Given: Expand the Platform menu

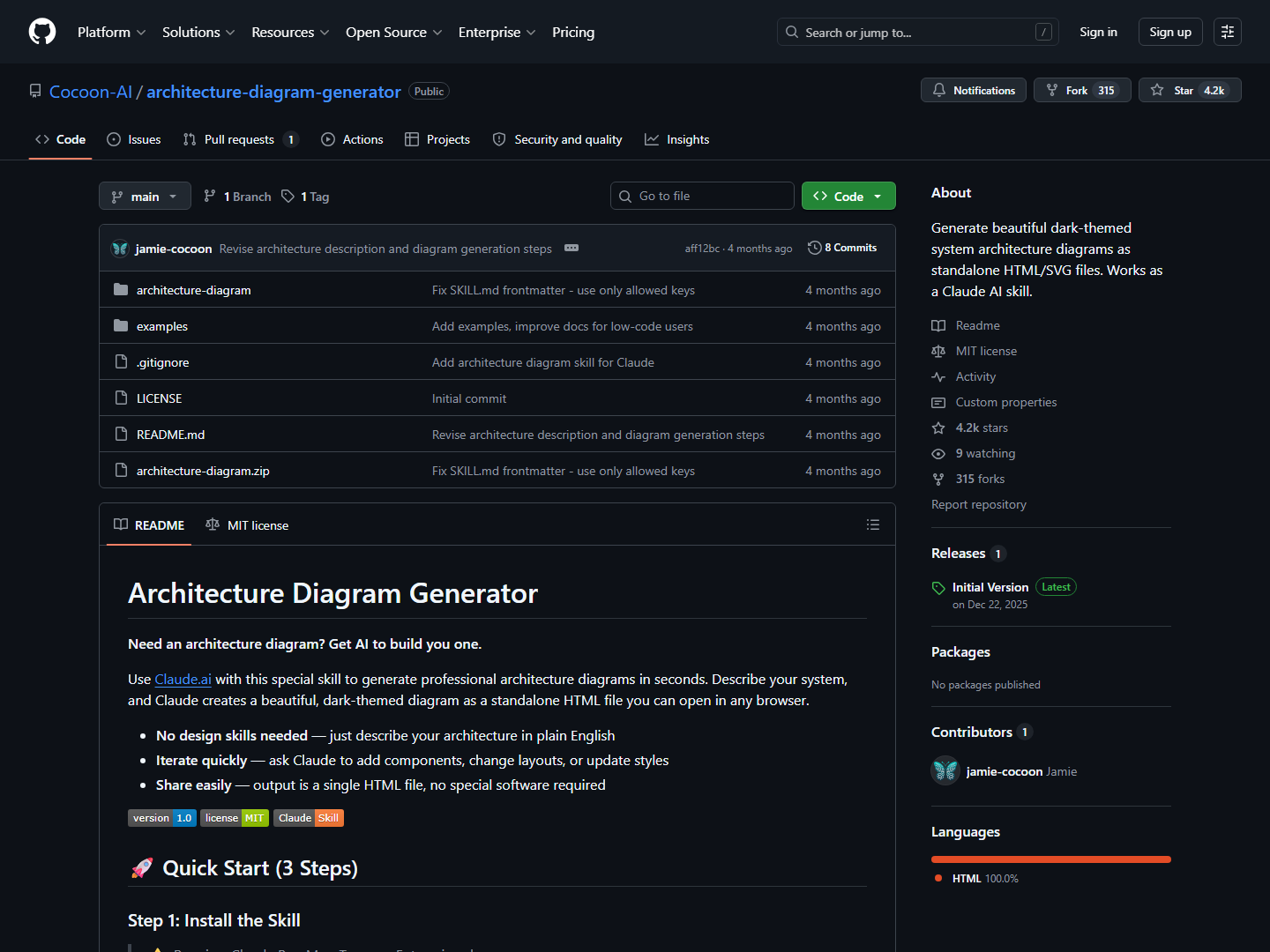Looking at the screenshot, I should tap(112, 32).
